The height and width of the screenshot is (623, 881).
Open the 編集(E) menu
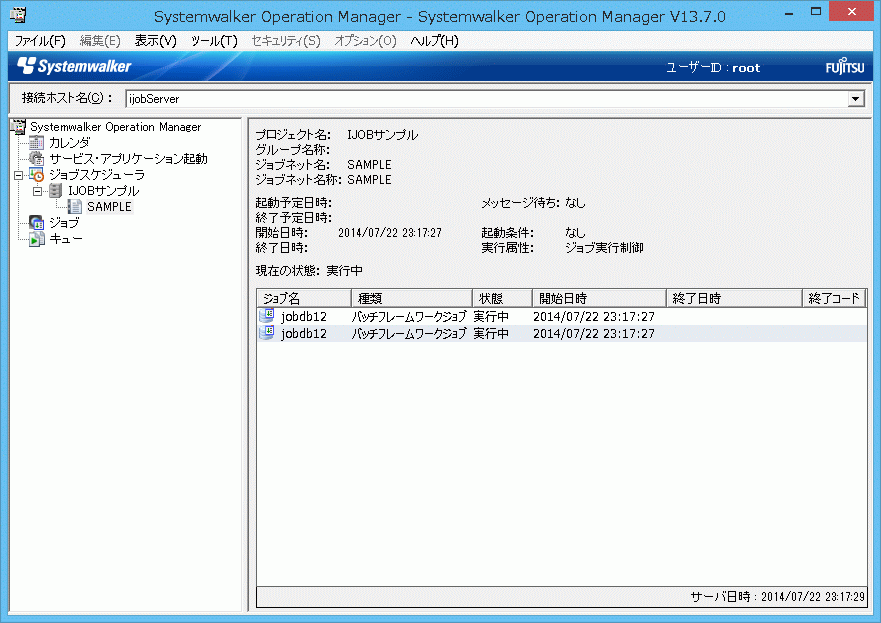(x=100, y=41)
